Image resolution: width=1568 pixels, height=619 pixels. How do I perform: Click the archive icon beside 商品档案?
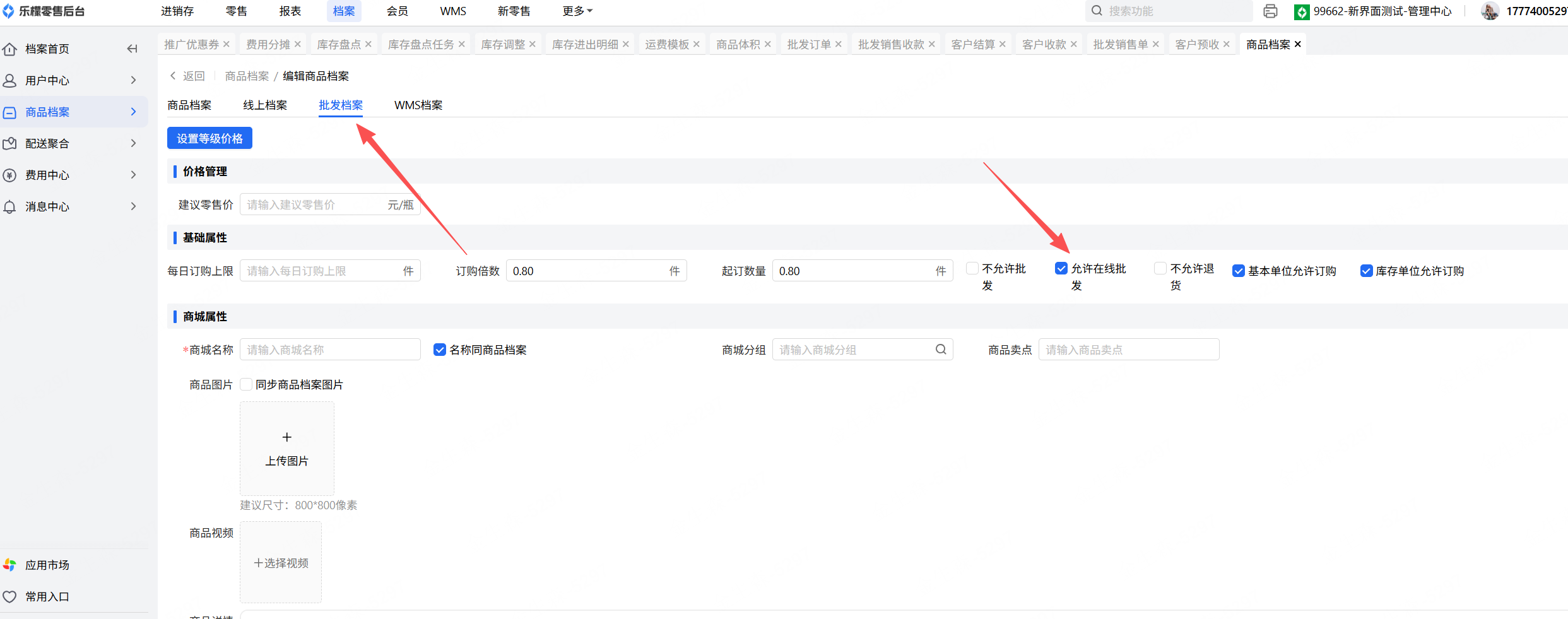(9, 112)
